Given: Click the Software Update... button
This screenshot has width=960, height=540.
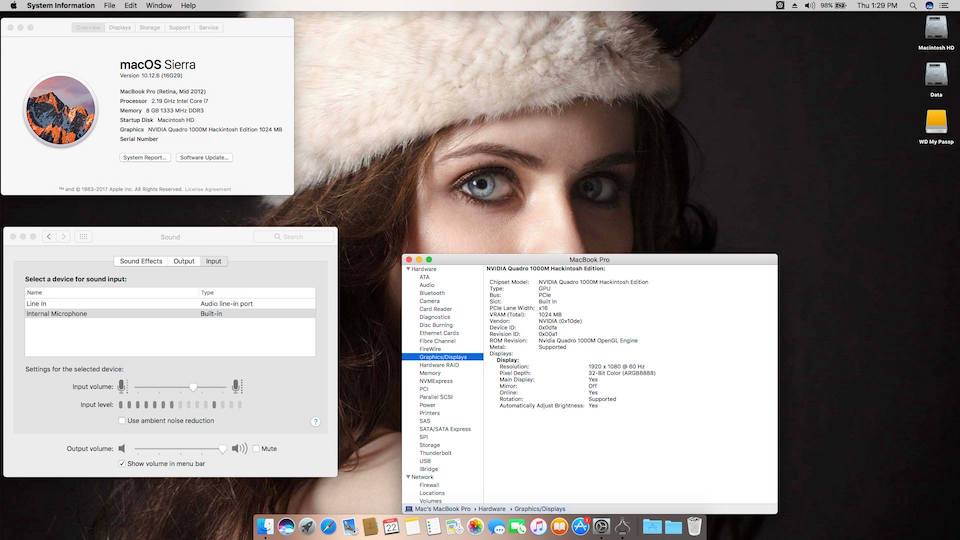Looking at the screenshot, I should (x=204, y=158).
